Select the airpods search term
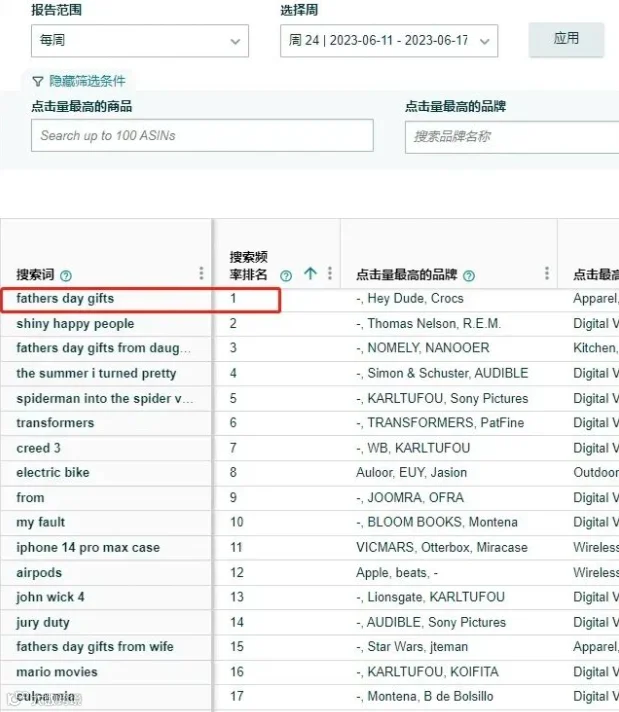Image resolution: width=619 pixels, height=712 pixels. (39, 573)
